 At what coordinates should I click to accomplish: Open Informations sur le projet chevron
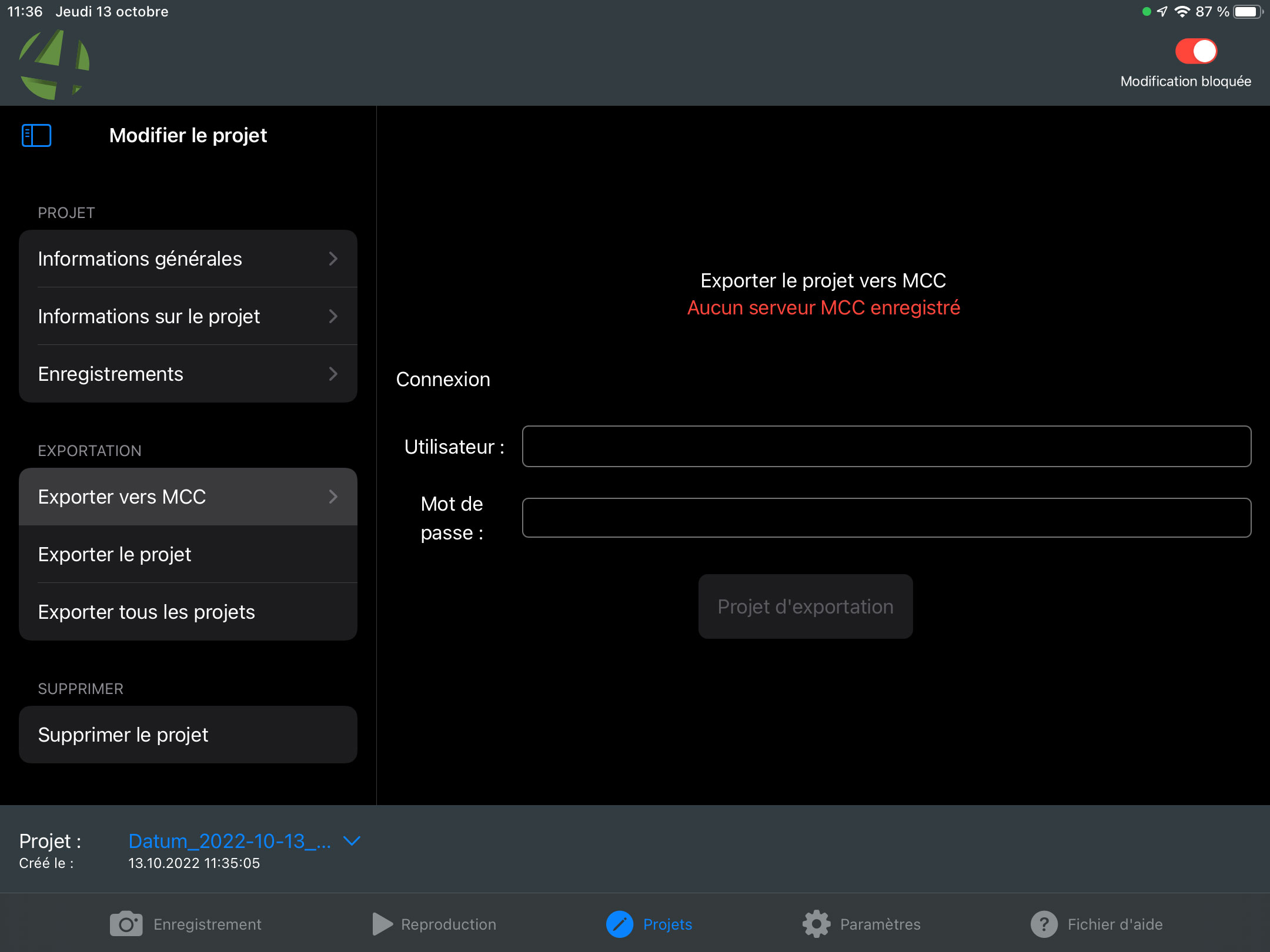(333, 316)
